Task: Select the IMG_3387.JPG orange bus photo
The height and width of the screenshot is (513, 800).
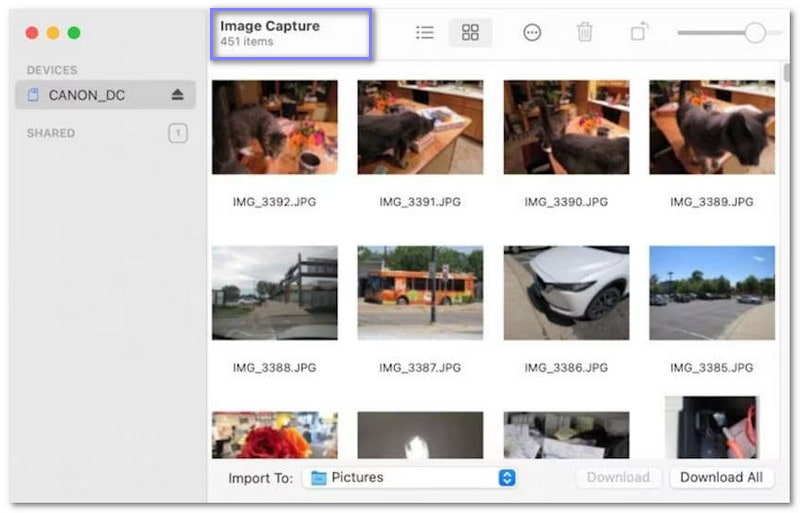Action: [x=420, y=293]
